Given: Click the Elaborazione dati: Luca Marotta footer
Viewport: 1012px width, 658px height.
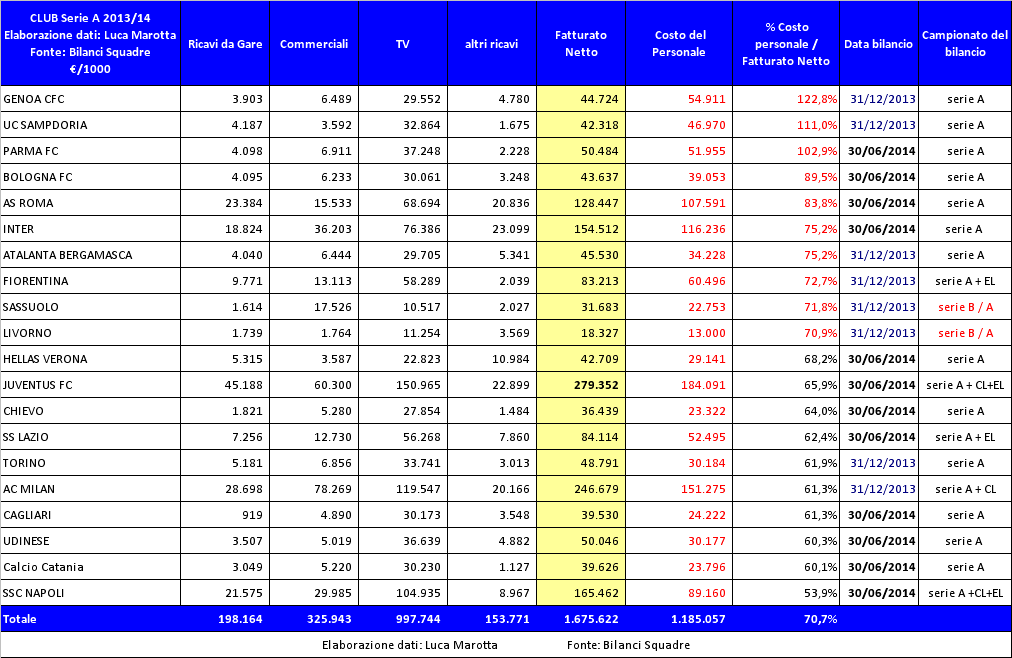Looking at the screenshot, I should click(410, 644).
